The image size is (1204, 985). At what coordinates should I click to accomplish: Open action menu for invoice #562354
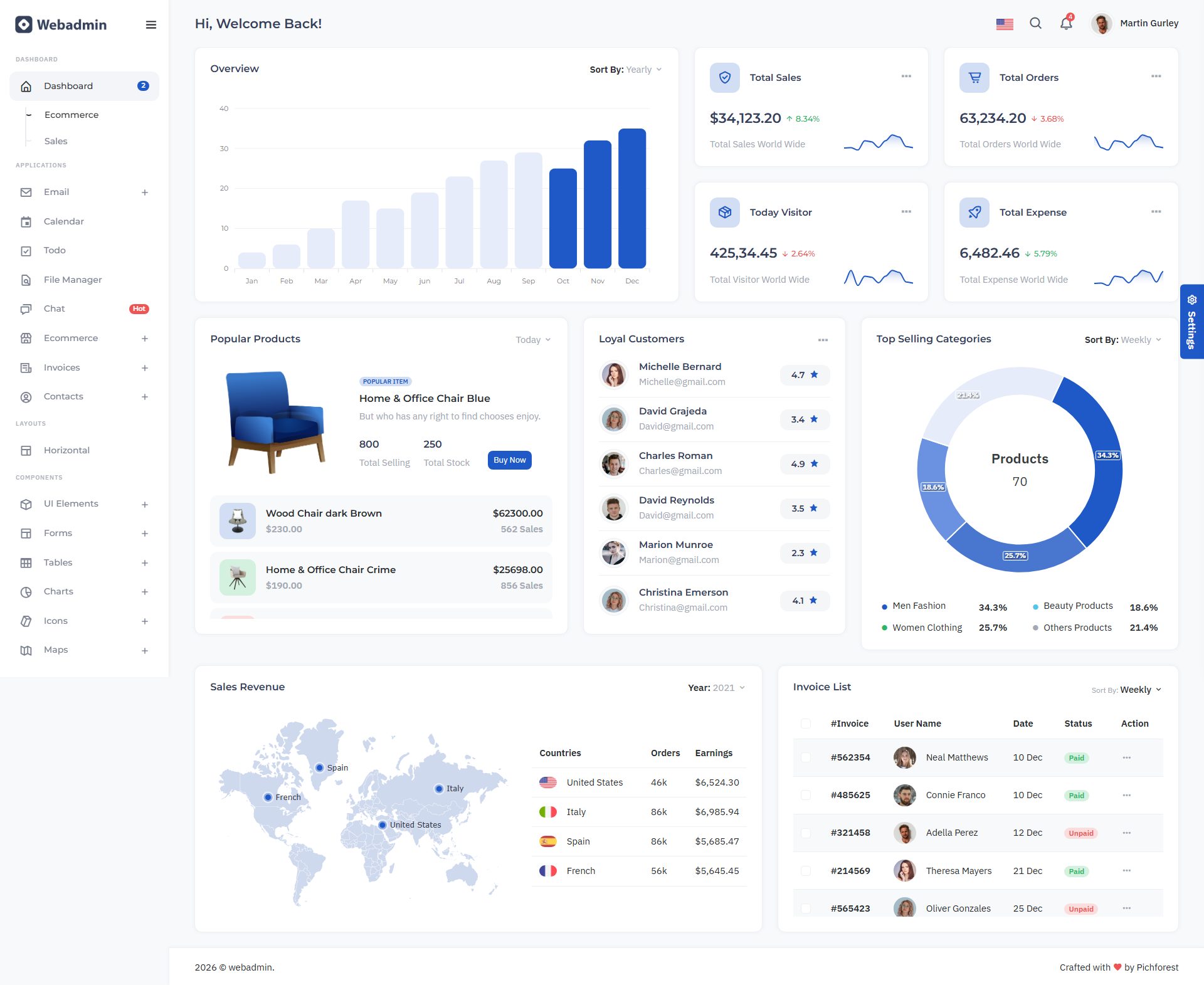(x=1126, y=758)
